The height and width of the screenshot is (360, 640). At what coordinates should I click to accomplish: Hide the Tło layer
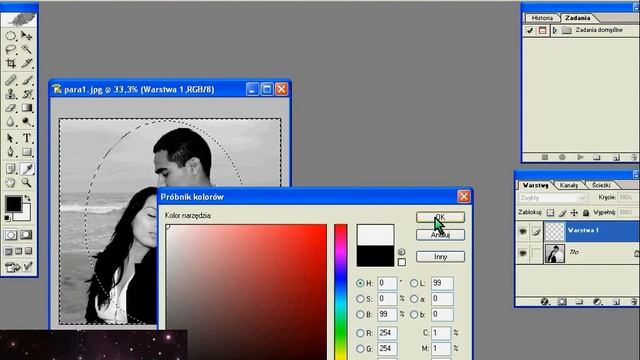pyautogui.click(x=523, y=253)
